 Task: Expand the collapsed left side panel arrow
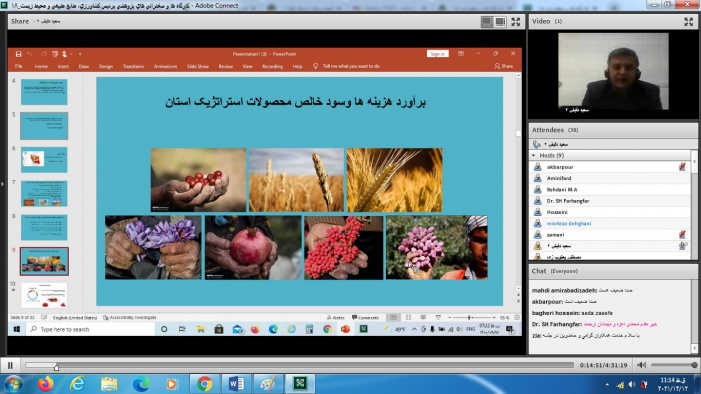point(3,184)
